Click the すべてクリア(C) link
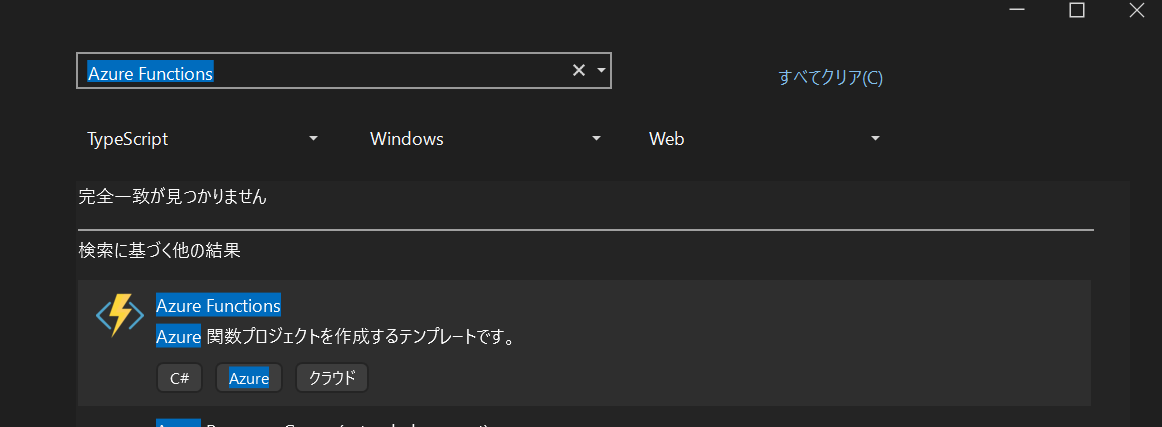The image size is (1162, 427). (830, 78)
